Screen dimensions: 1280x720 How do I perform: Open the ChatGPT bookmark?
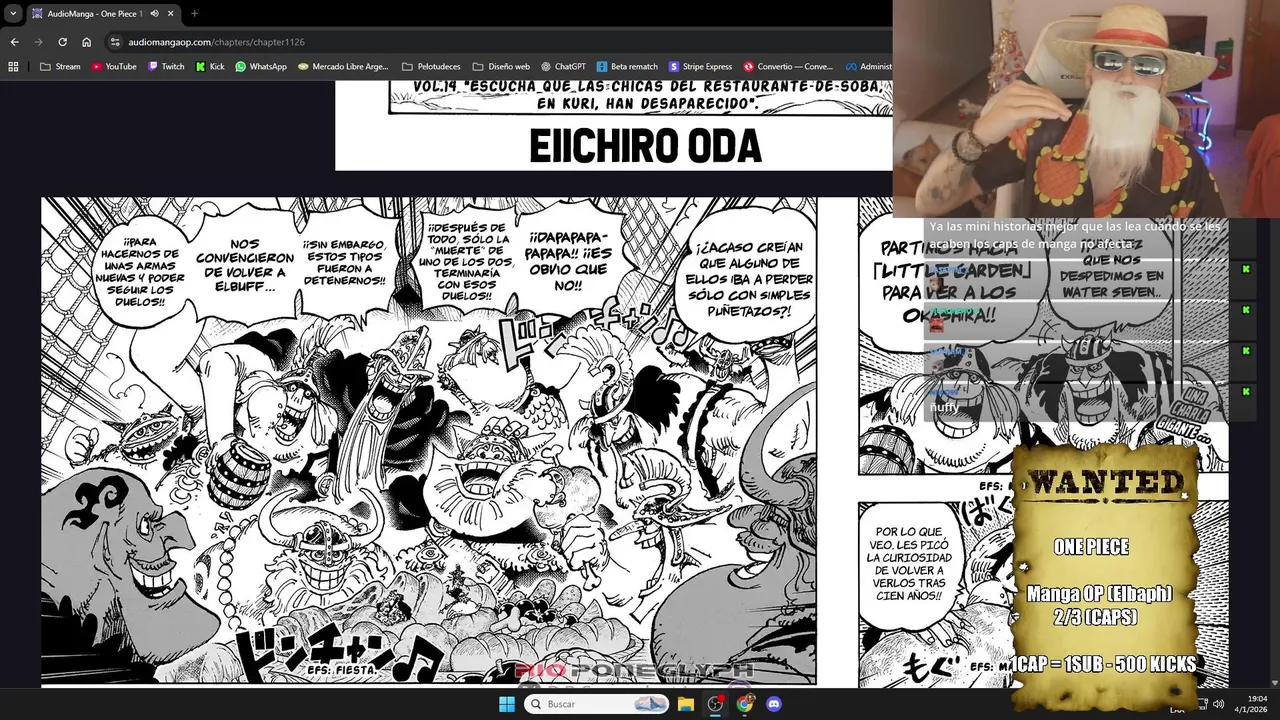point(563,67)
